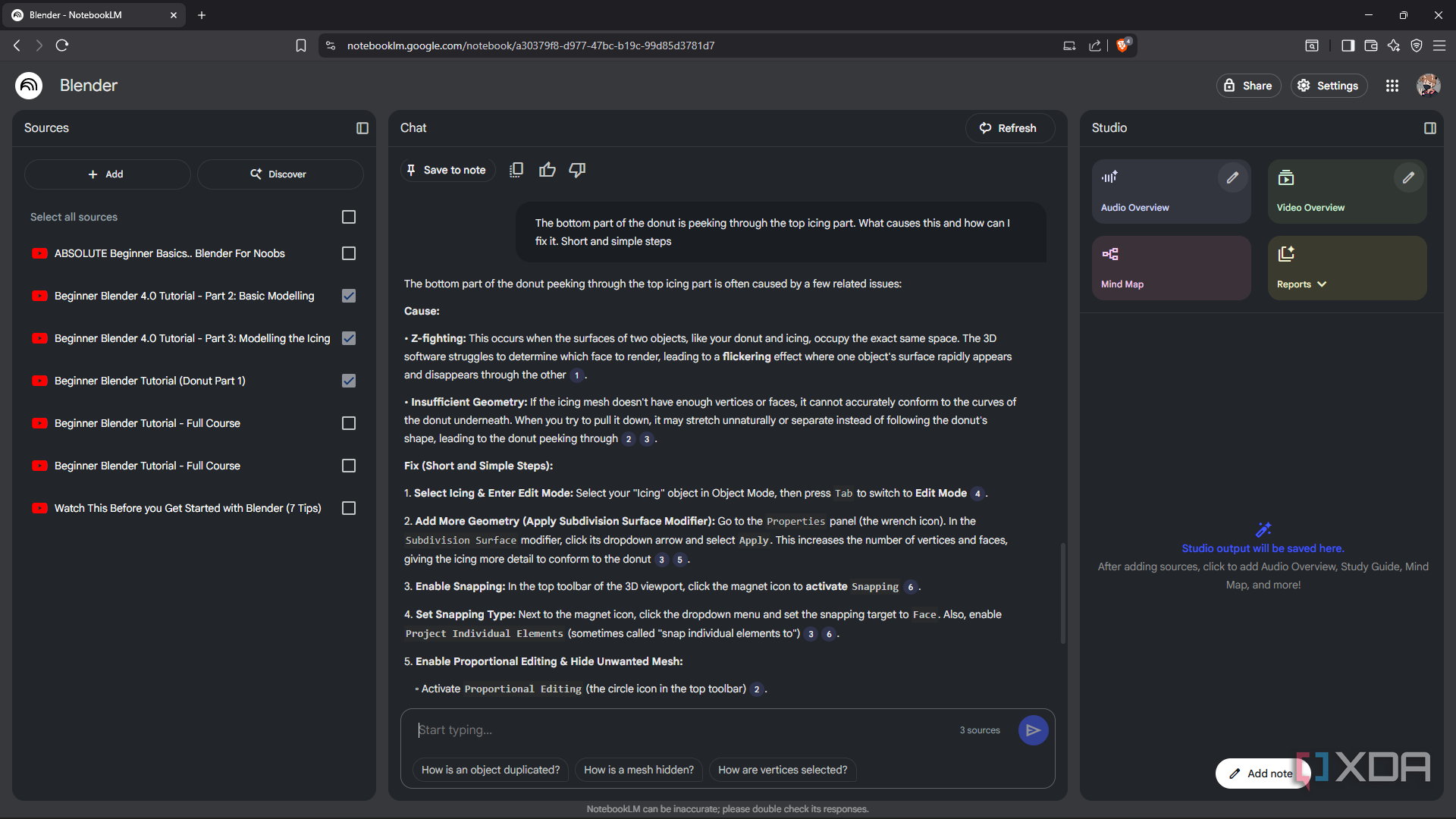The height and width of the screenshot is (819, 1456).
Task: Open citation 1 after Z-fighting paragraph
Action: click(576, 375)
